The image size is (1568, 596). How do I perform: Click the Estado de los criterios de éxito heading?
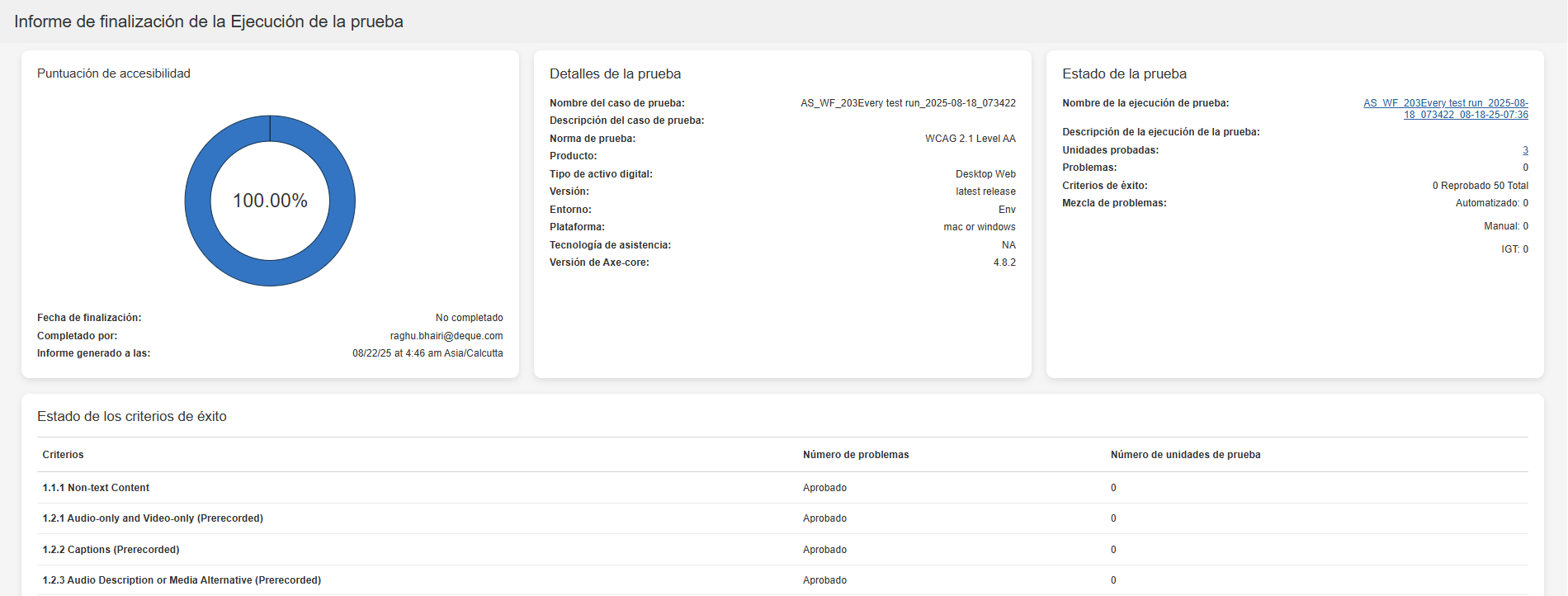coord(132,417)
